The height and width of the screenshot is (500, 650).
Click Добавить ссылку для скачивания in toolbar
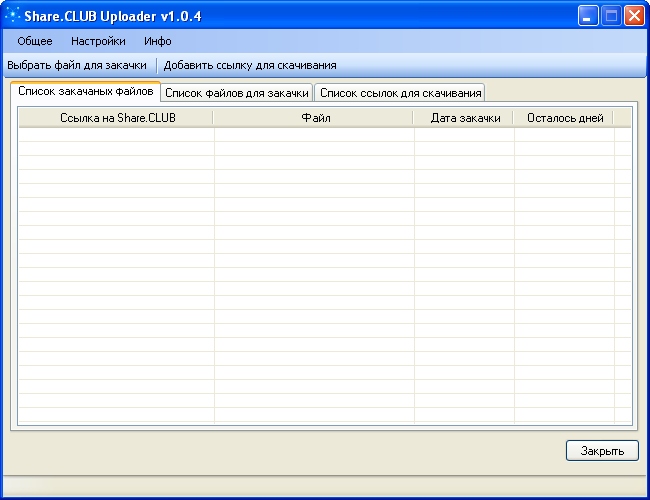(x=250, y=65)
